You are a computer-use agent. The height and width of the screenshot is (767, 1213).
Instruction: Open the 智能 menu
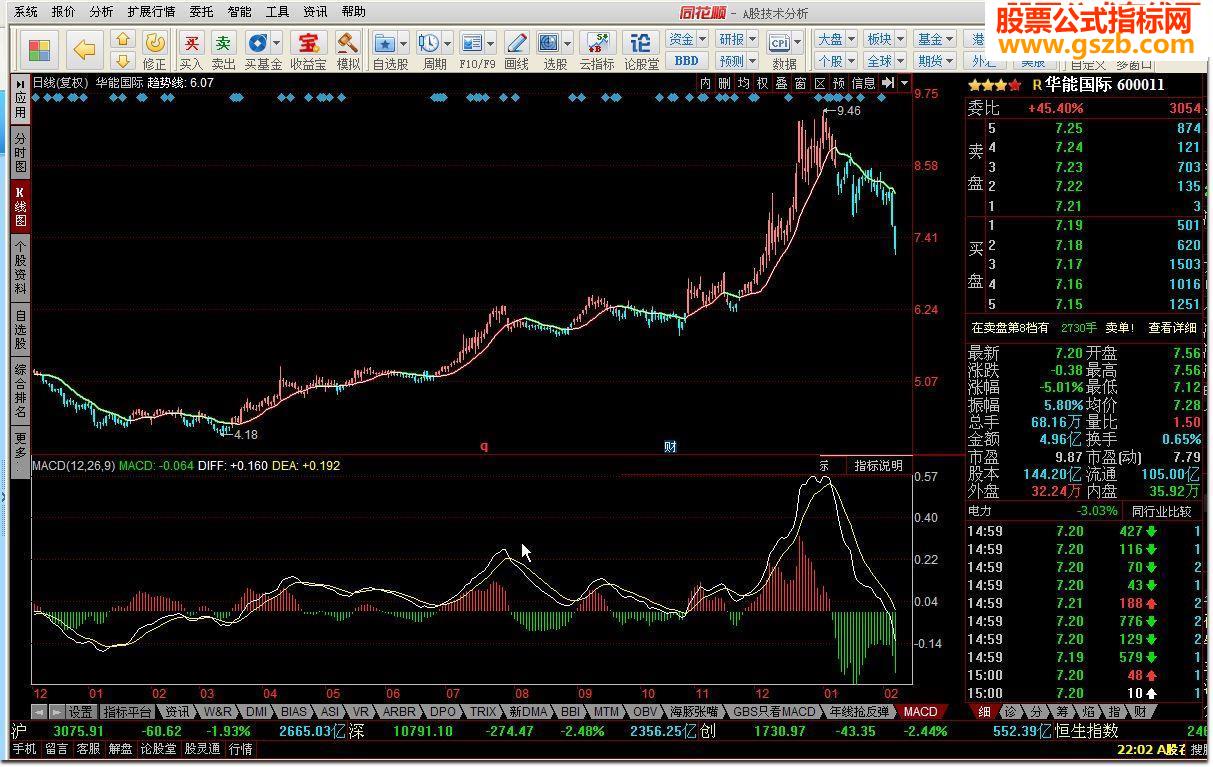239,12
